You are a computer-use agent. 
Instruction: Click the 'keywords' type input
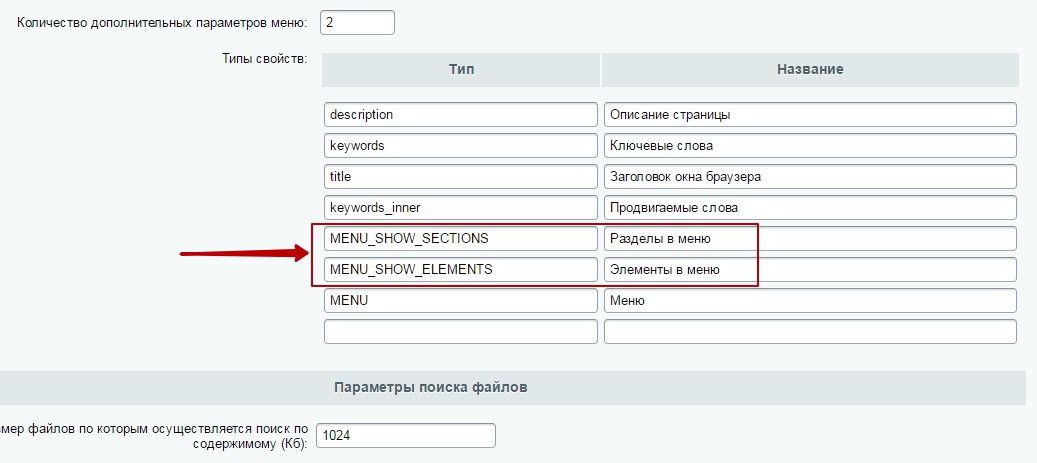point(460,146)
